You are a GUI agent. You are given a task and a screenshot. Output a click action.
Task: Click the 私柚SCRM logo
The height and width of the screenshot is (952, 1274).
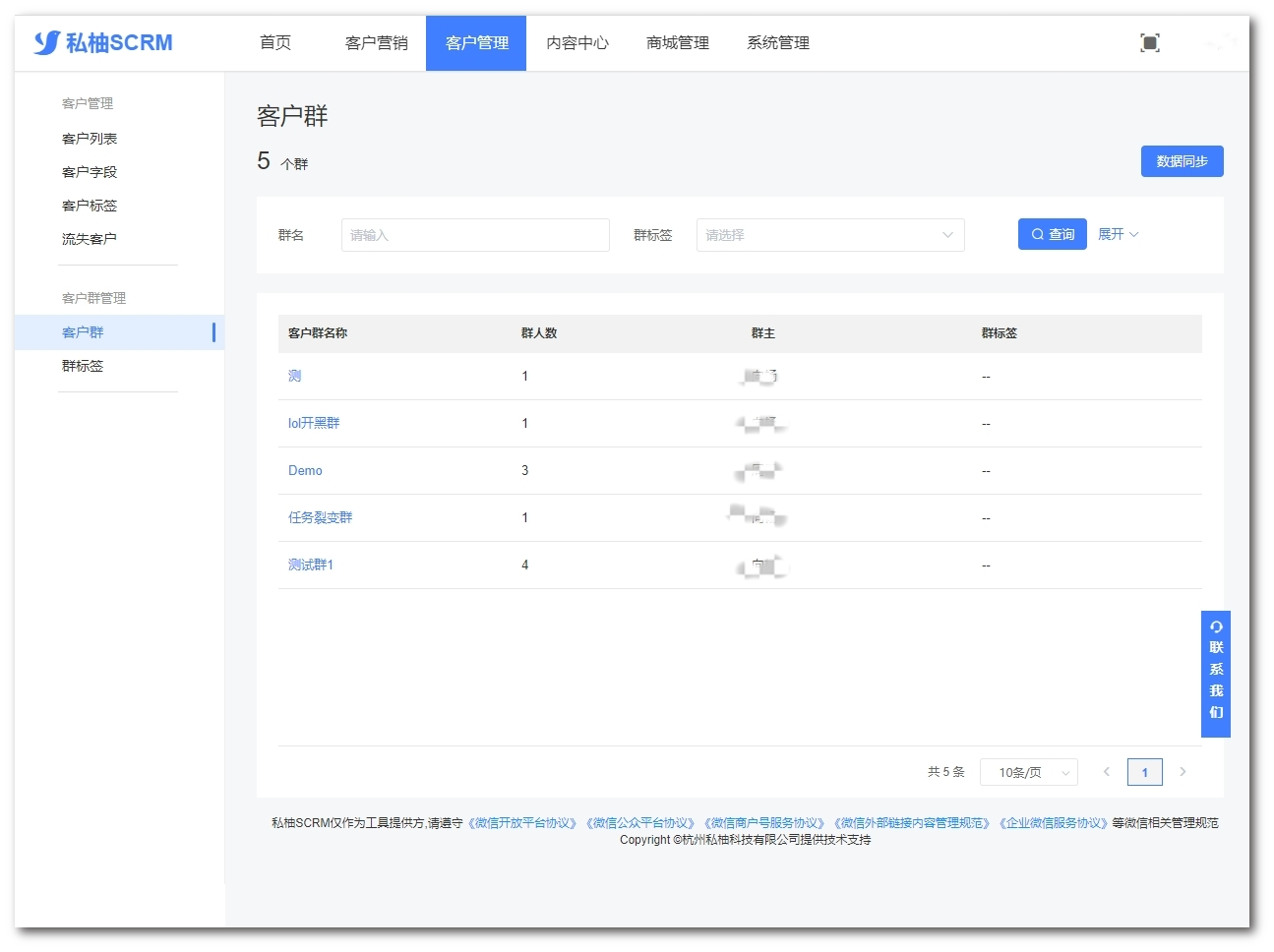click(103, 43)
